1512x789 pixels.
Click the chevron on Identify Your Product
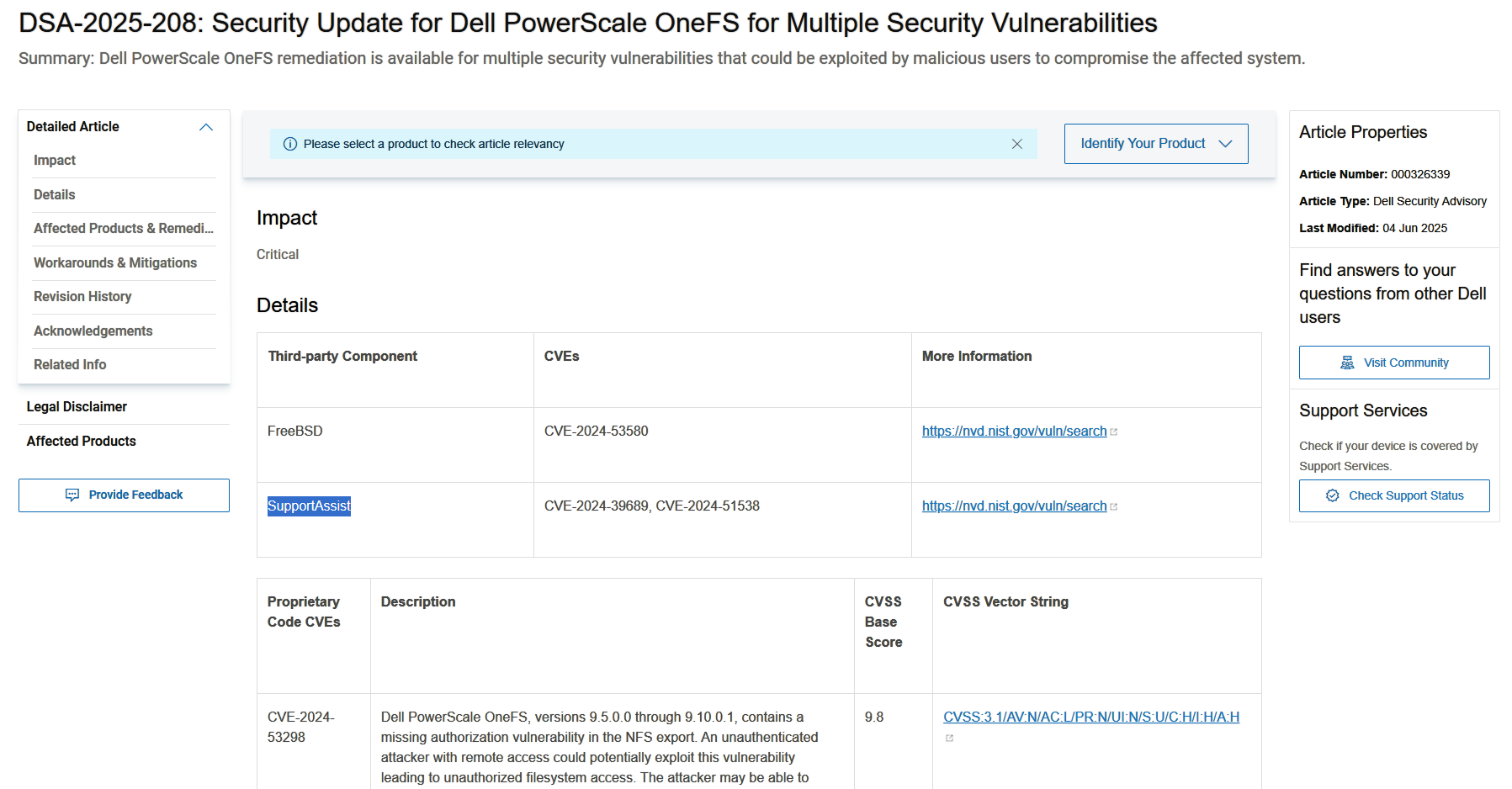tap(1226, 144)
